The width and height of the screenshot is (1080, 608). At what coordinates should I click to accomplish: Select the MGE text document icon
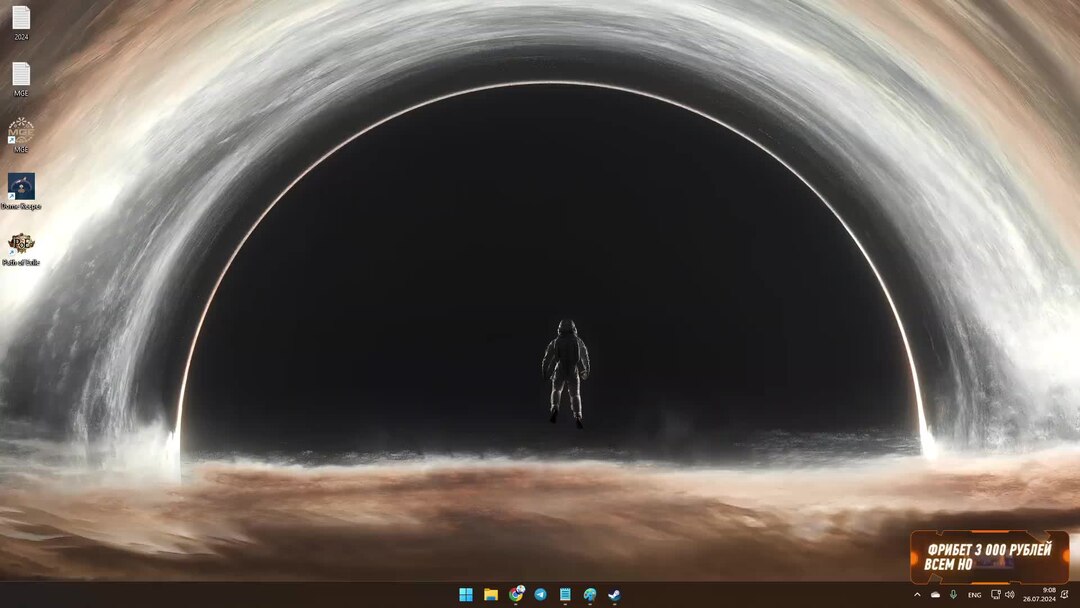(x=21, y=79)
